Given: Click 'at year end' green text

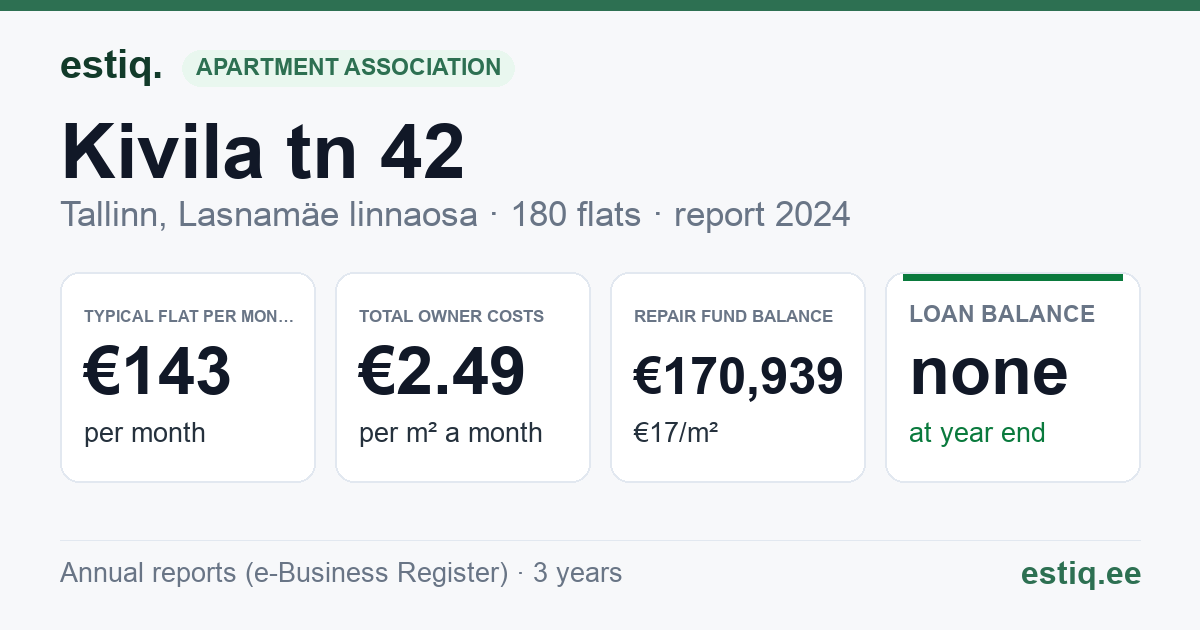Looking at the screenshot, I should pos(977,433).
